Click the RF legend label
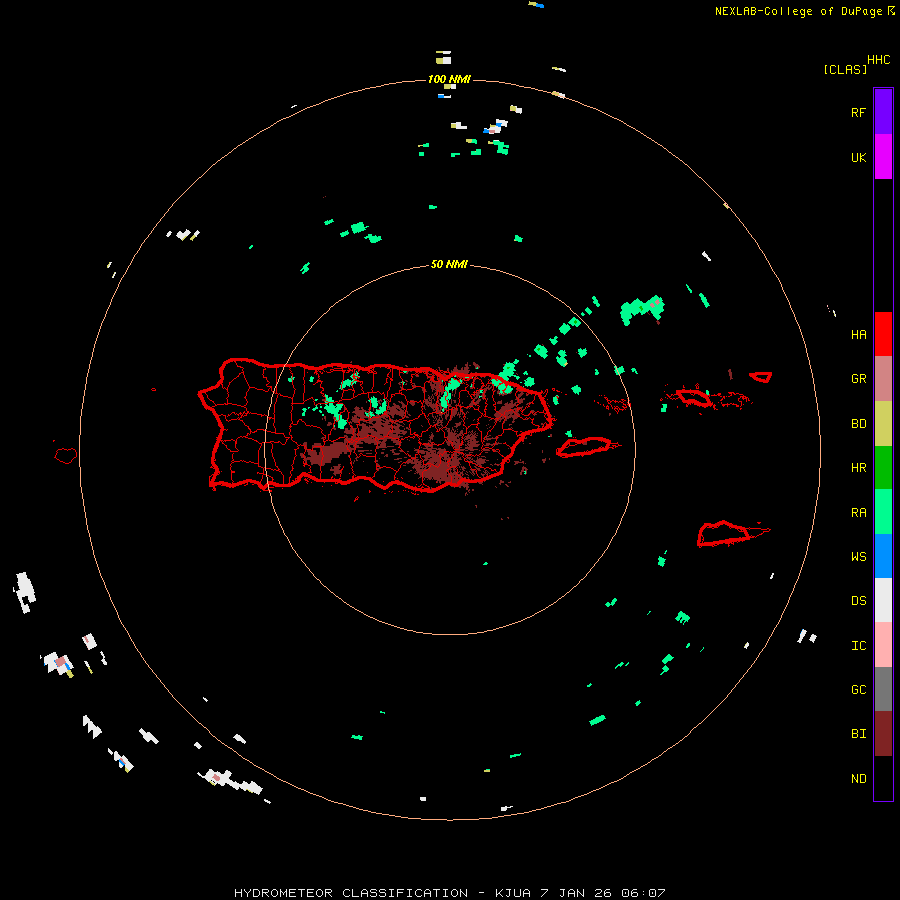 [x=858, y=112]
